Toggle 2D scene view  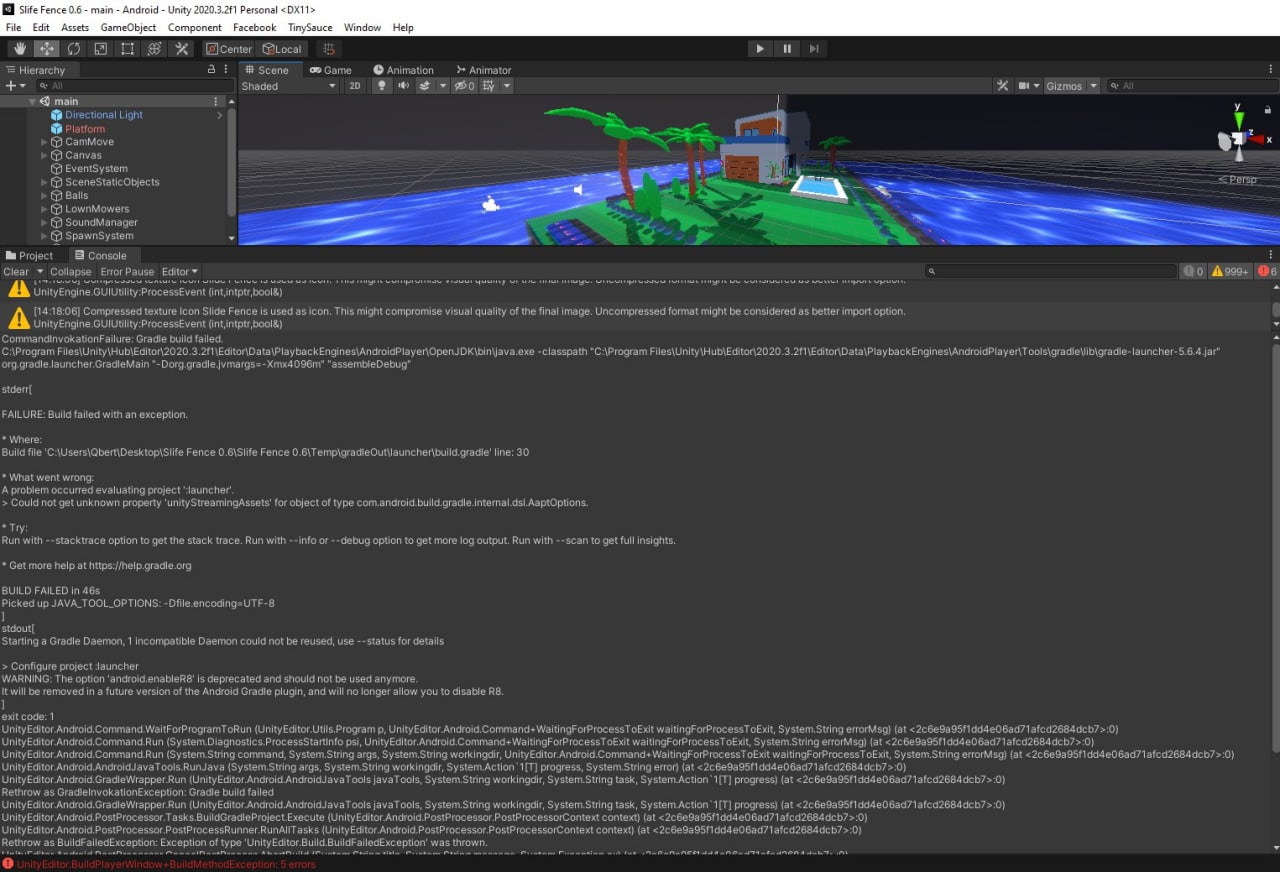pos(355,86)
